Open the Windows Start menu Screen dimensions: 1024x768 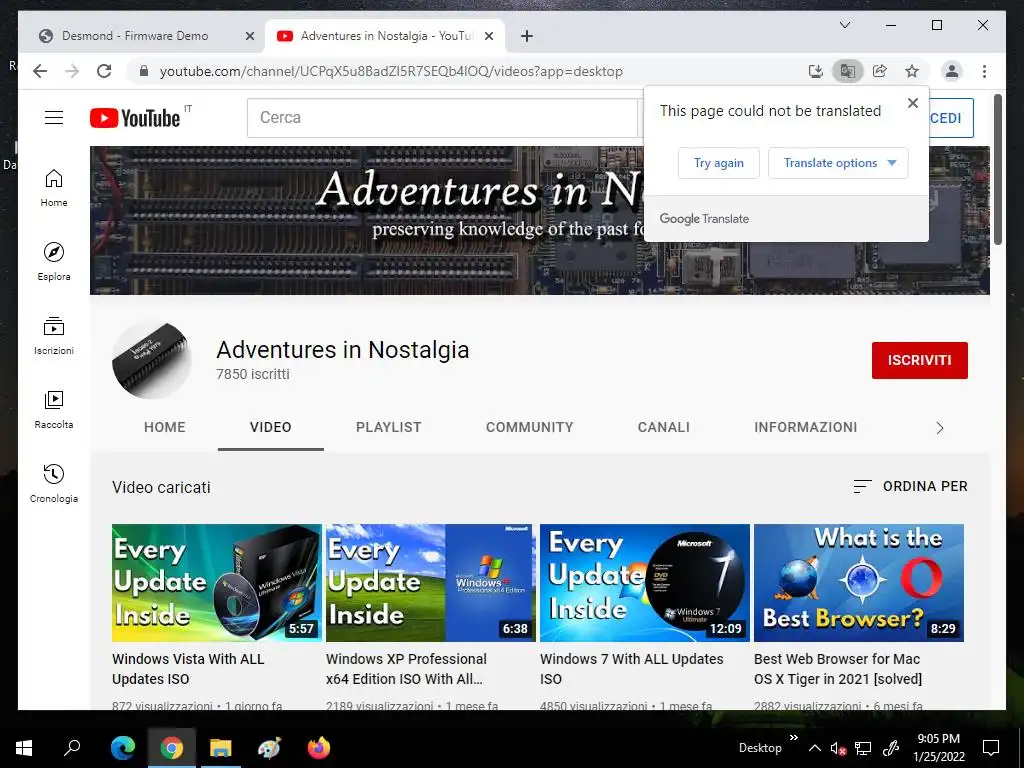(24, 748)
